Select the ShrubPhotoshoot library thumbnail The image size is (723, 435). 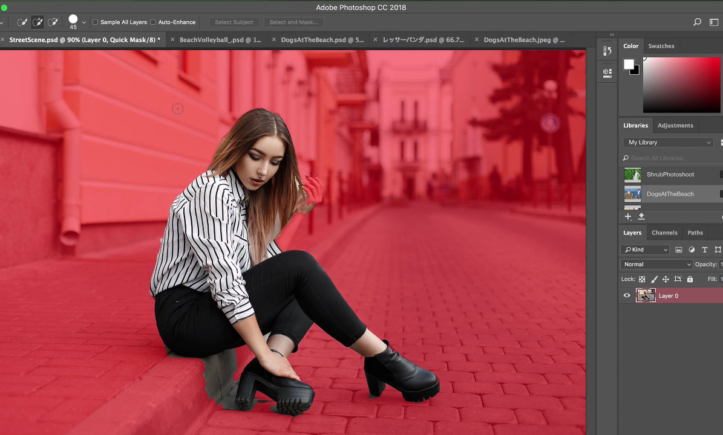pyautogui.click(x=632, y=174)
